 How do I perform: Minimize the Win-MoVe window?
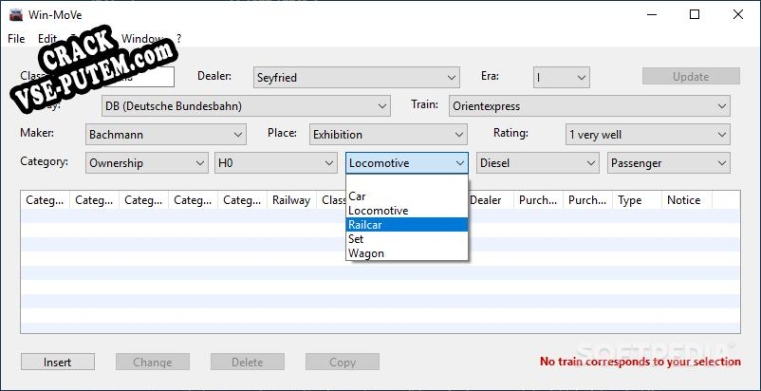651,15
